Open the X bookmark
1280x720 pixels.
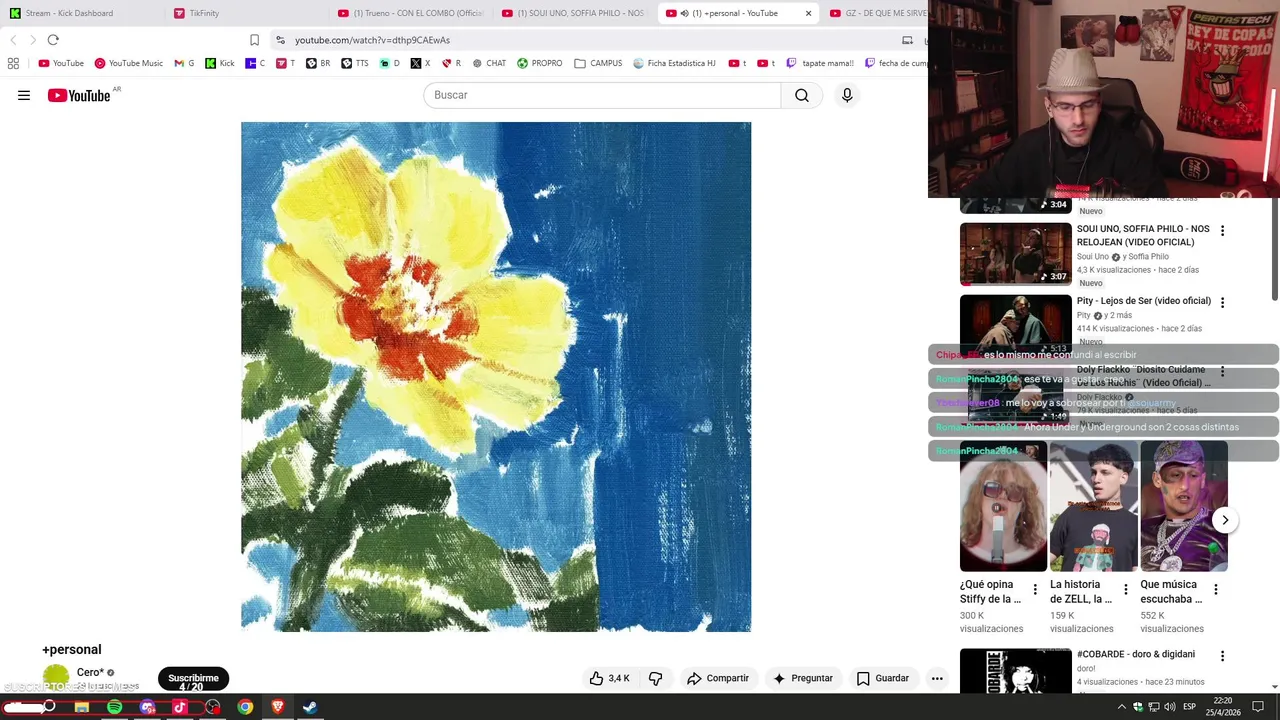coord(421,63)
